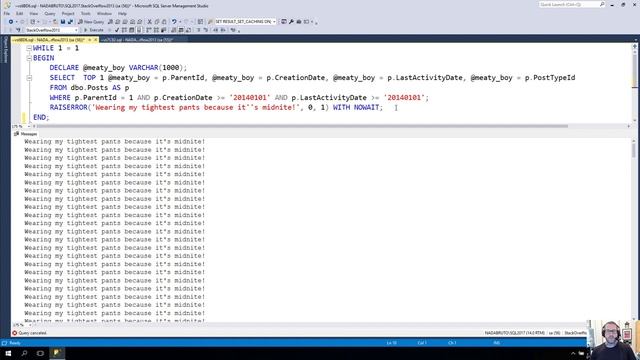Click the Query canceled status text
Image resolution: width=640 pixels, height=360 pixels.
pyautogui.click(x=33, y=333)
